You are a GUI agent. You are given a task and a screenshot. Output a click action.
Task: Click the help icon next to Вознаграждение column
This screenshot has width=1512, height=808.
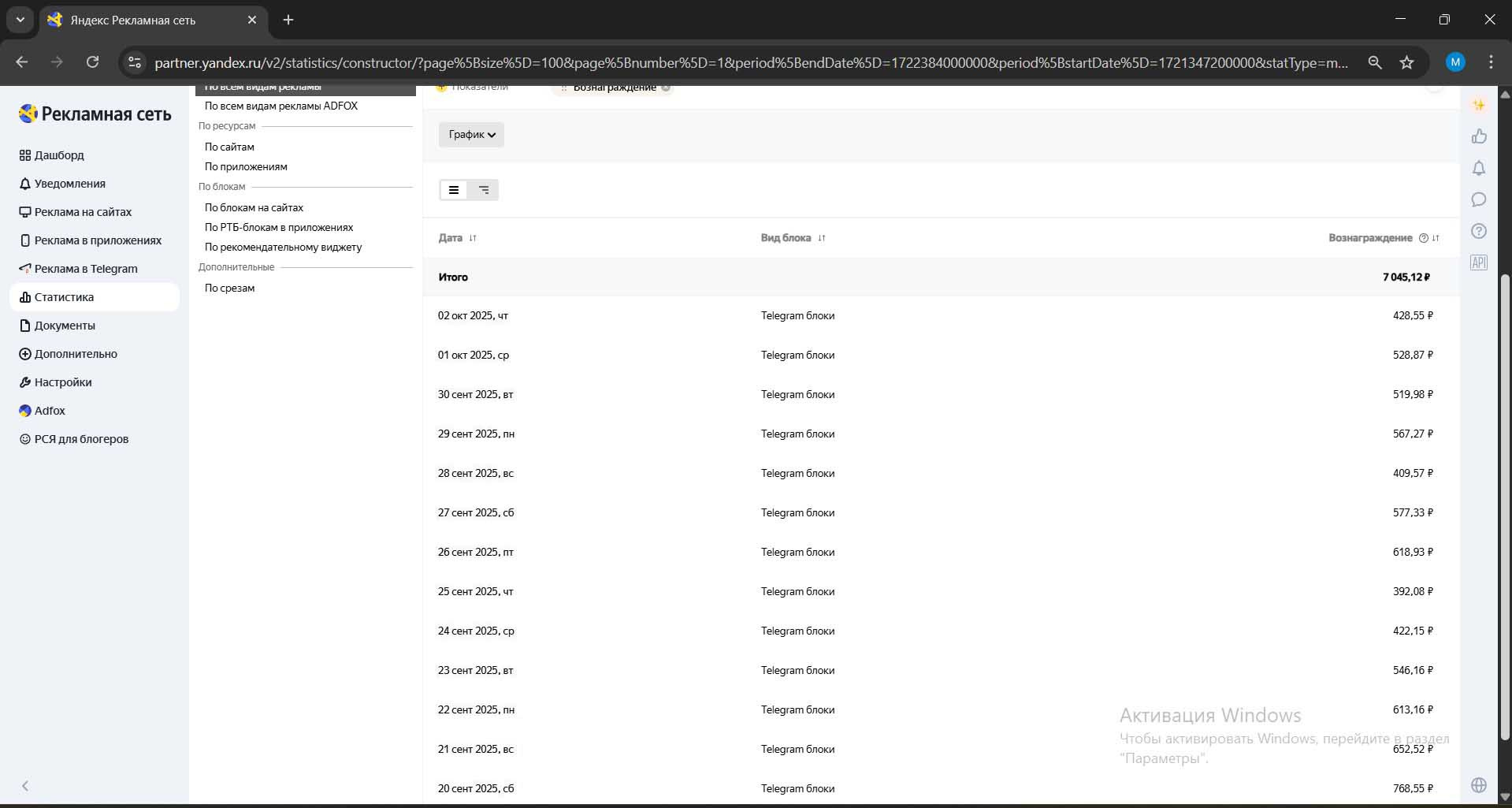tap(1423, 238)
